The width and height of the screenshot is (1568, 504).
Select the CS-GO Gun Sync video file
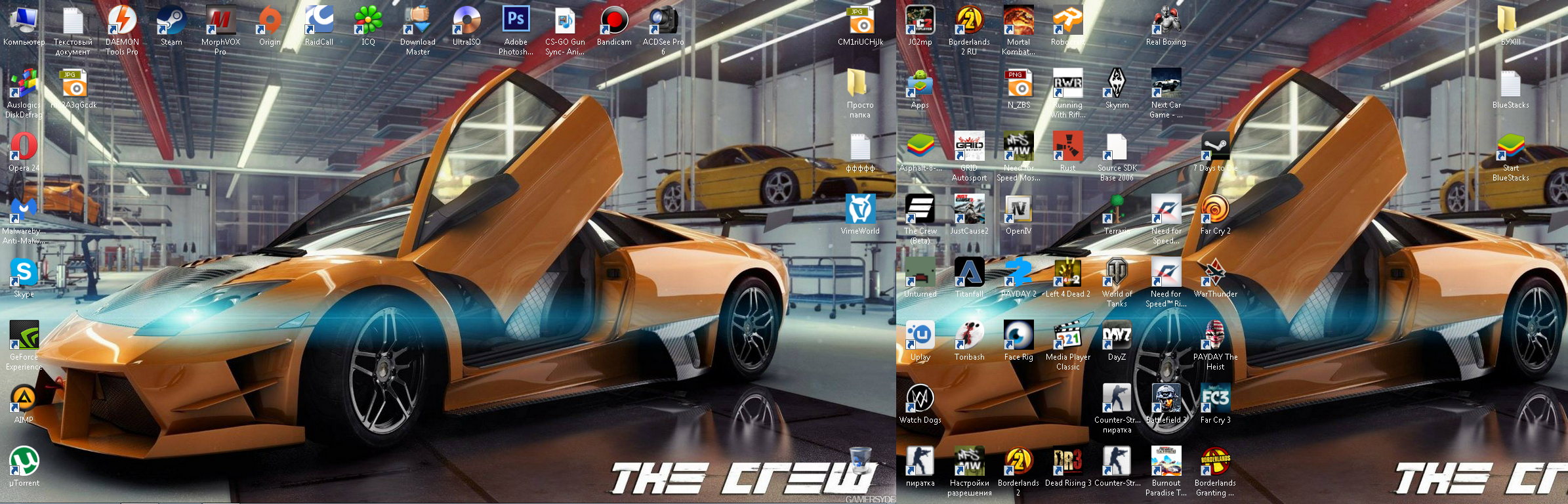(565, 21)
